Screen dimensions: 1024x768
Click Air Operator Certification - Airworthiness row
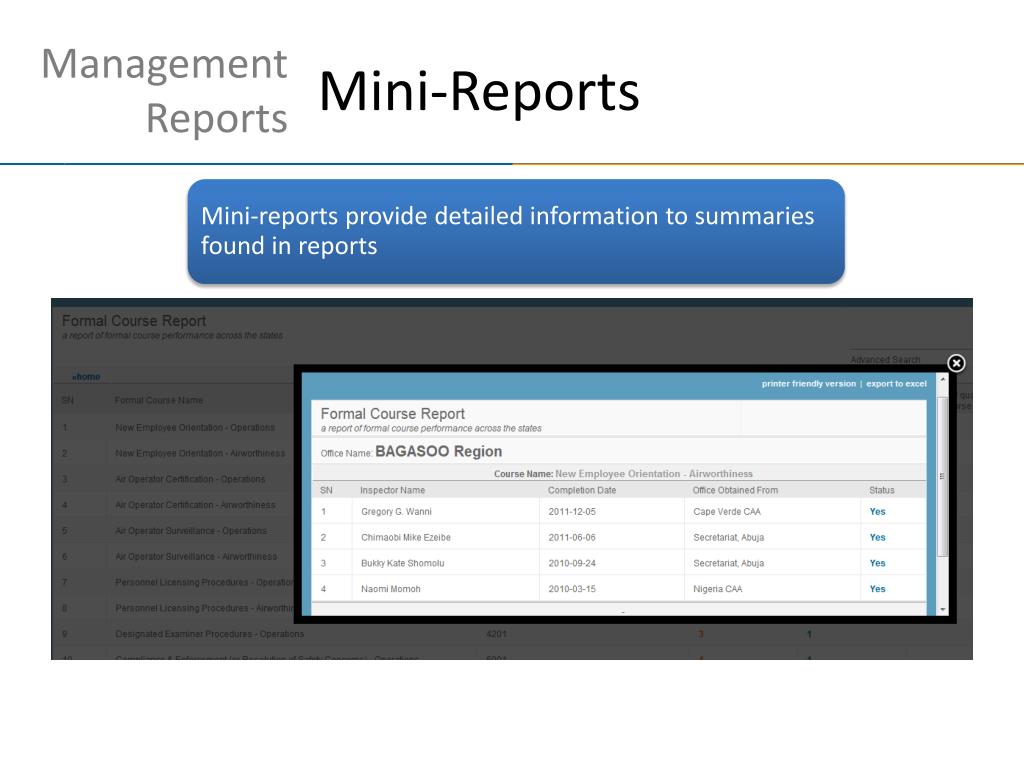pos(195,505)
